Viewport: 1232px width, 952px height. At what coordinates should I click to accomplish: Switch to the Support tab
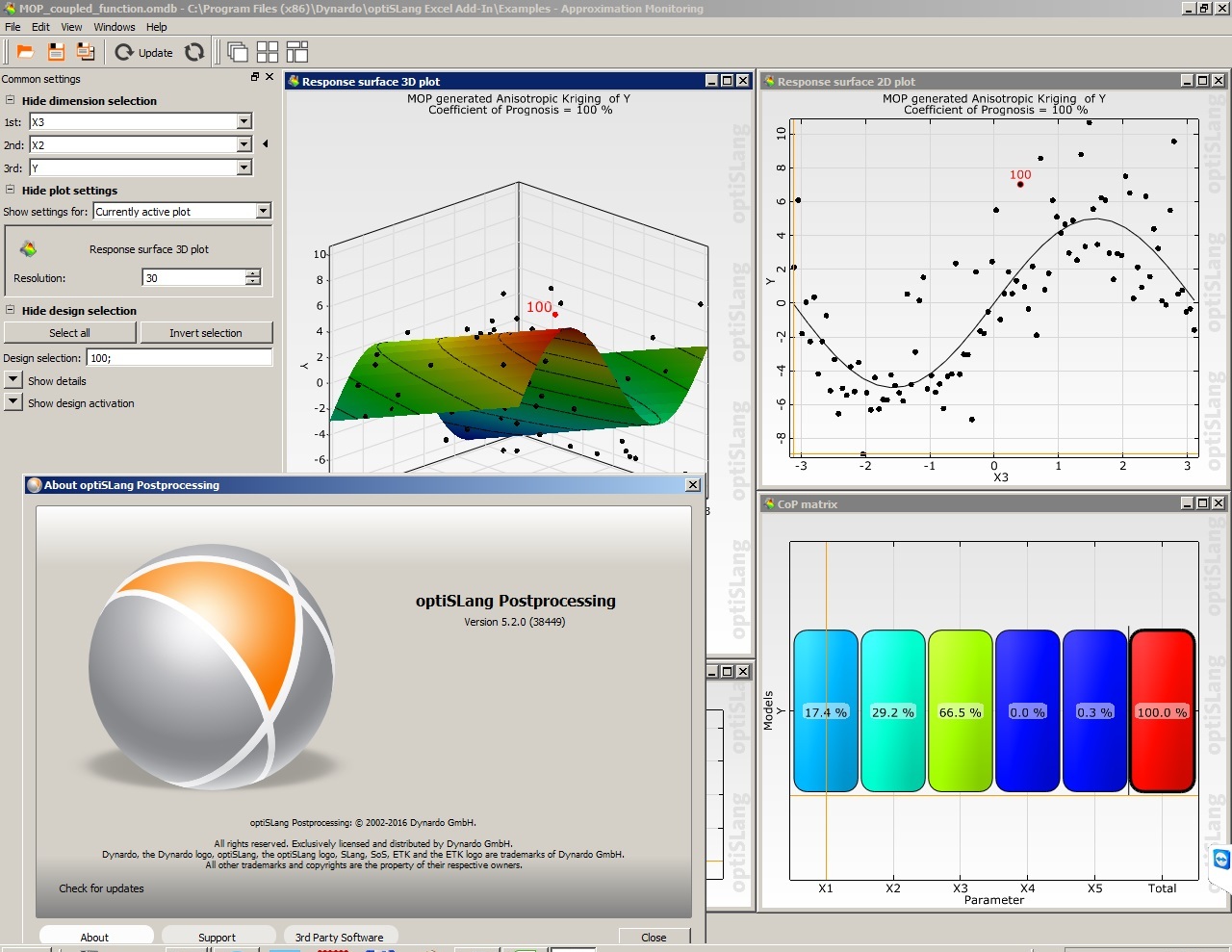[217, 937]
